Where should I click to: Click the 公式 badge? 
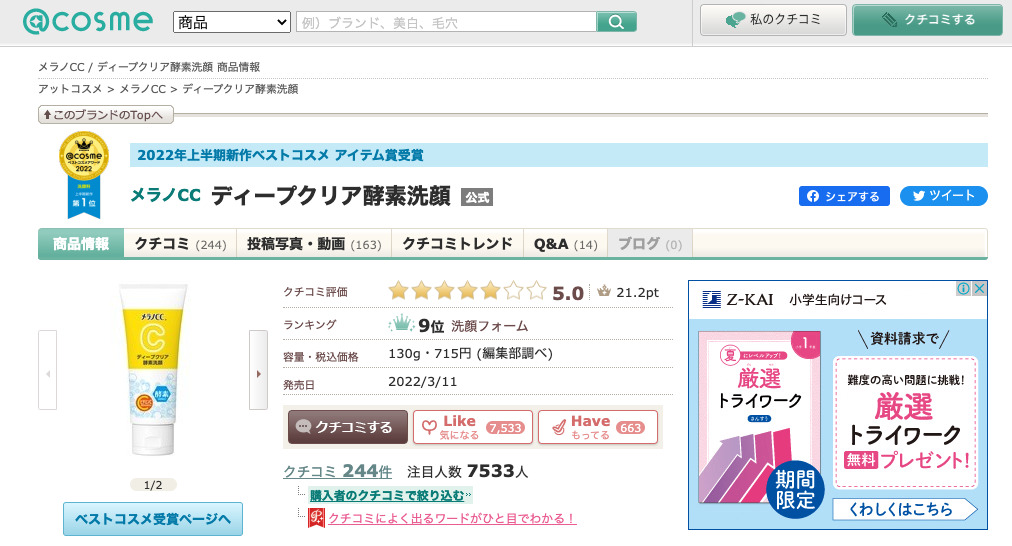tap(477, 197)
